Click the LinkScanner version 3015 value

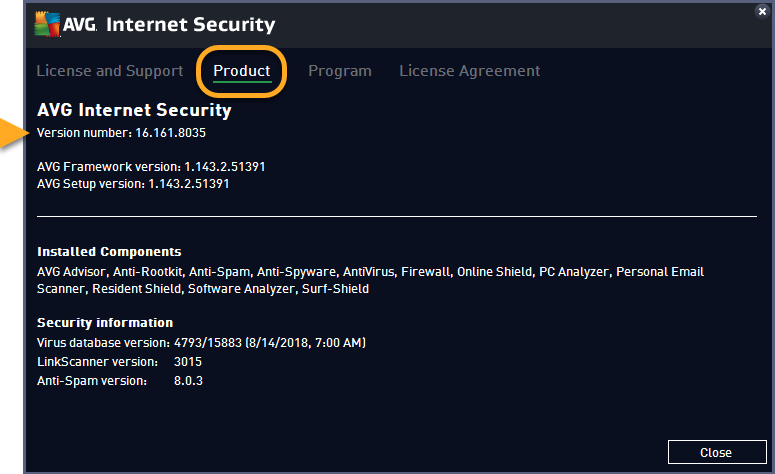[188, 362]
